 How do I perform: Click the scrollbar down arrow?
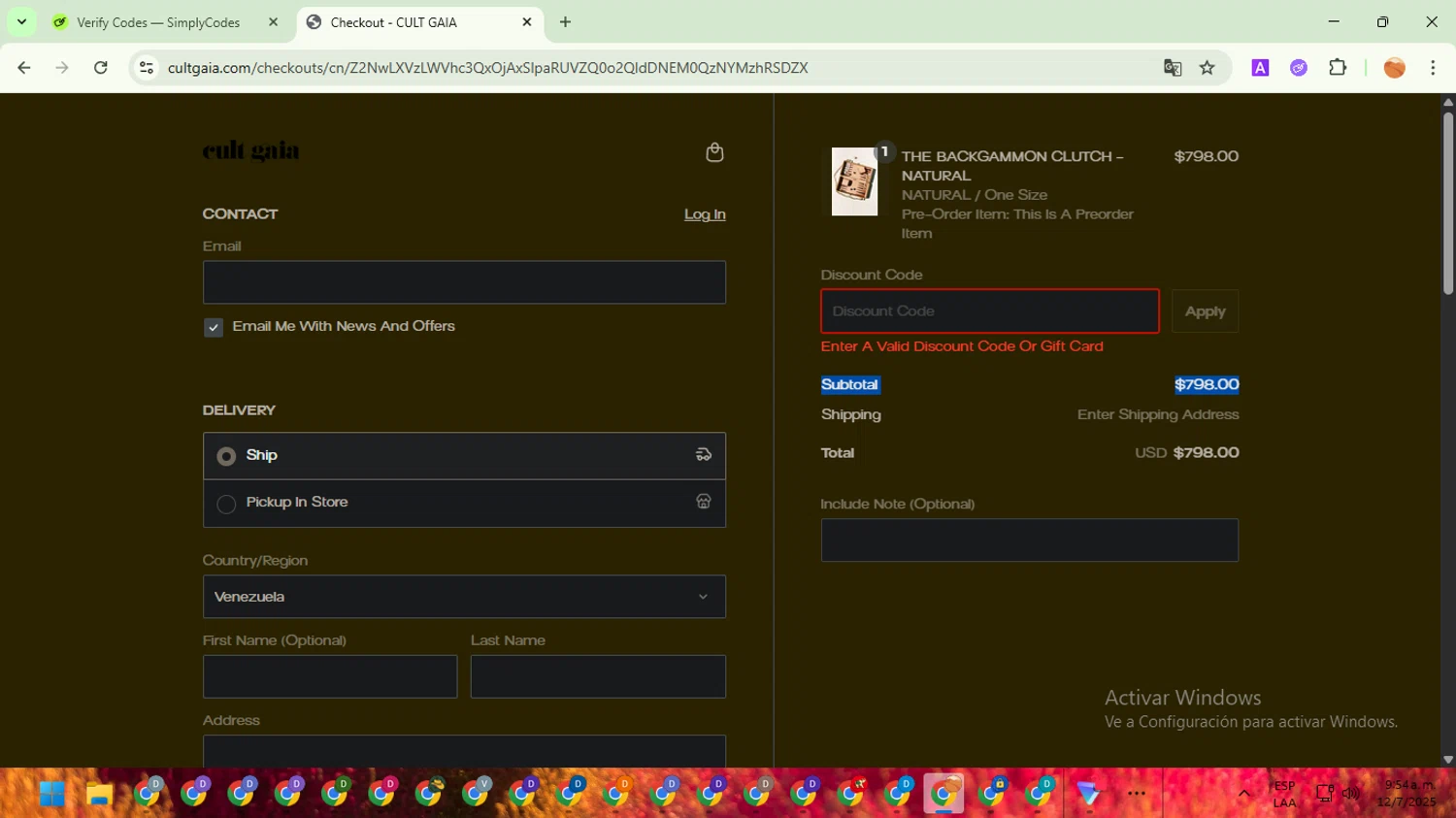tap(1447, 760)
